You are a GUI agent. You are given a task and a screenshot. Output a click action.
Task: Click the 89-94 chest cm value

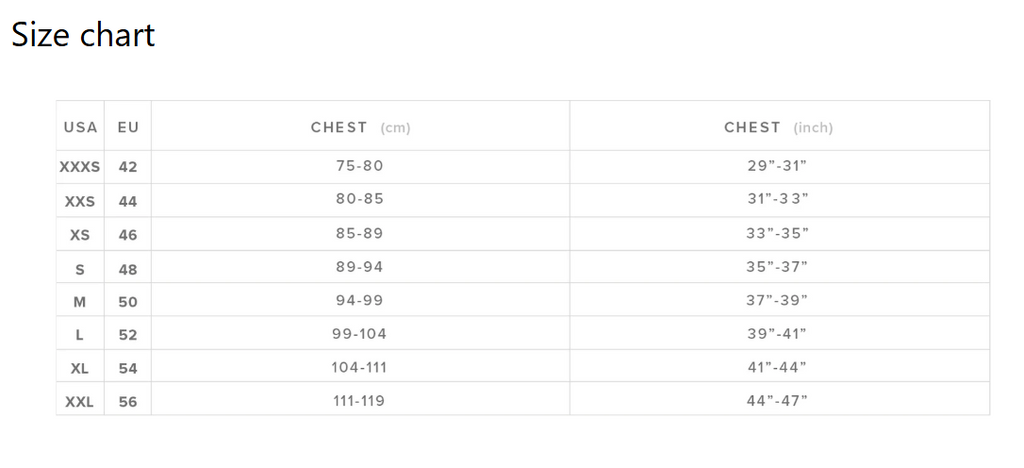[x=360, y=266]
